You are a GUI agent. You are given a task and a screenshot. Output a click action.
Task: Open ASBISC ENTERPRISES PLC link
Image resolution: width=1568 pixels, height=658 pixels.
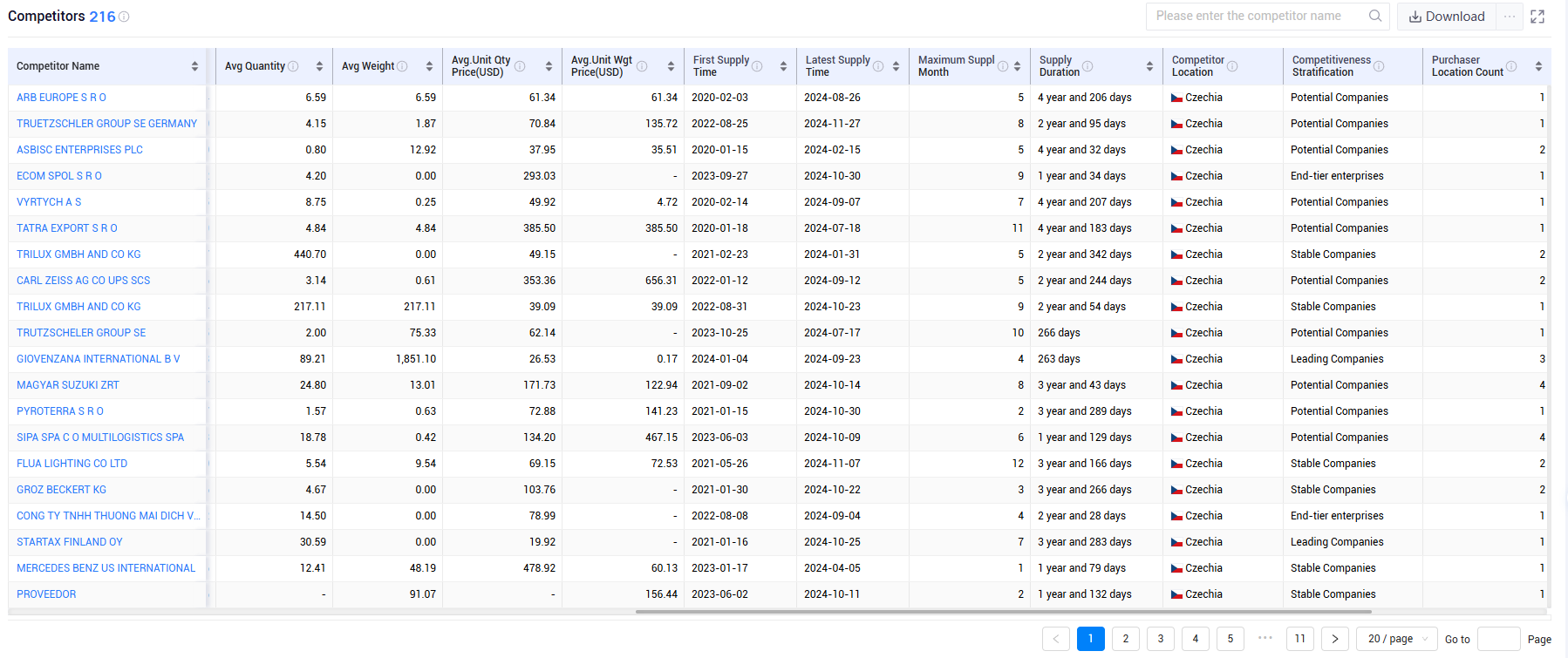click(x=79, y=150)
